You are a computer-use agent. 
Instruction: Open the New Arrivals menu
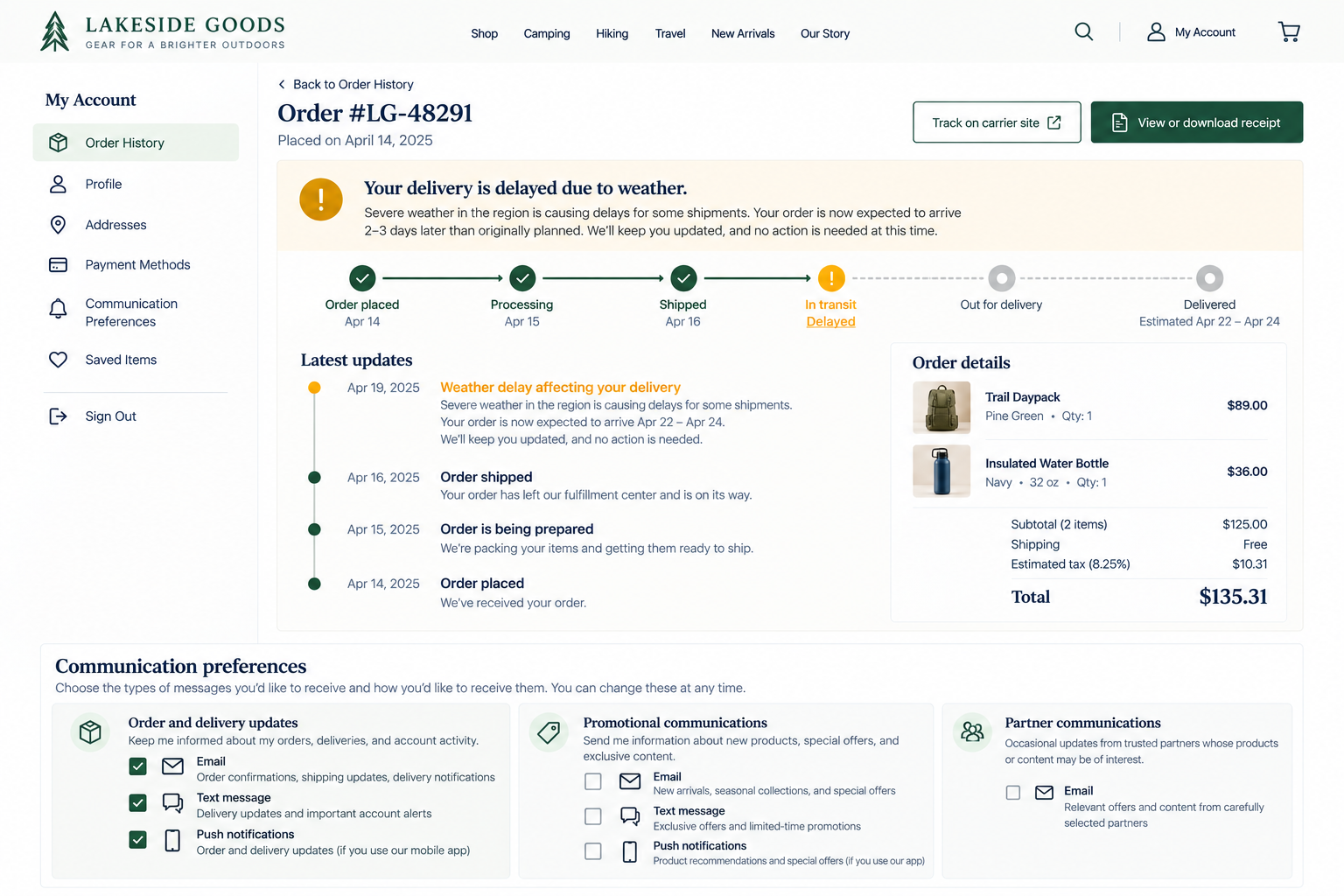(x=743, y=33)
